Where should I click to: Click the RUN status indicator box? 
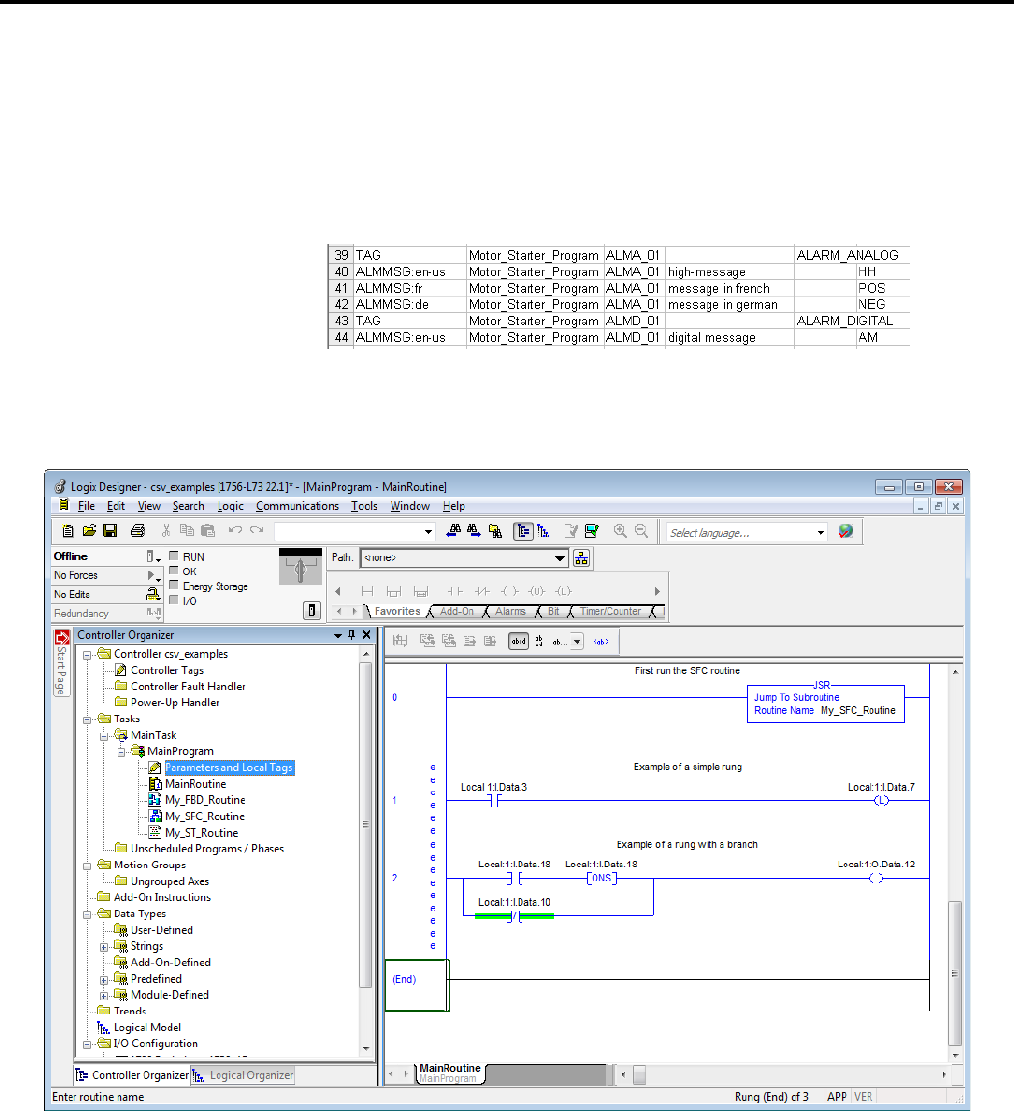click(174, 556)
